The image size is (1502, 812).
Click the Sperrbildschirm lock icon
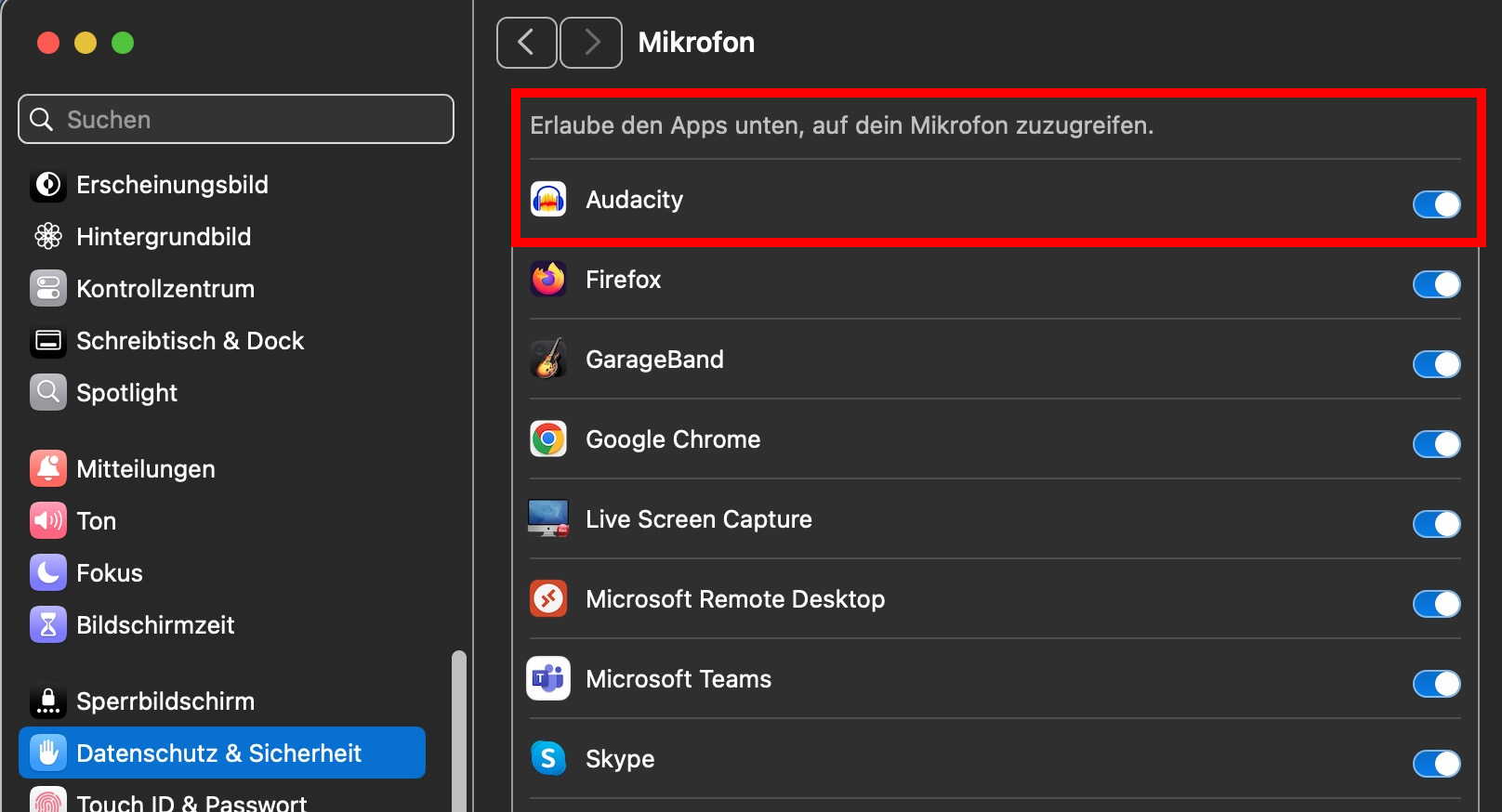tap(48, 701)
